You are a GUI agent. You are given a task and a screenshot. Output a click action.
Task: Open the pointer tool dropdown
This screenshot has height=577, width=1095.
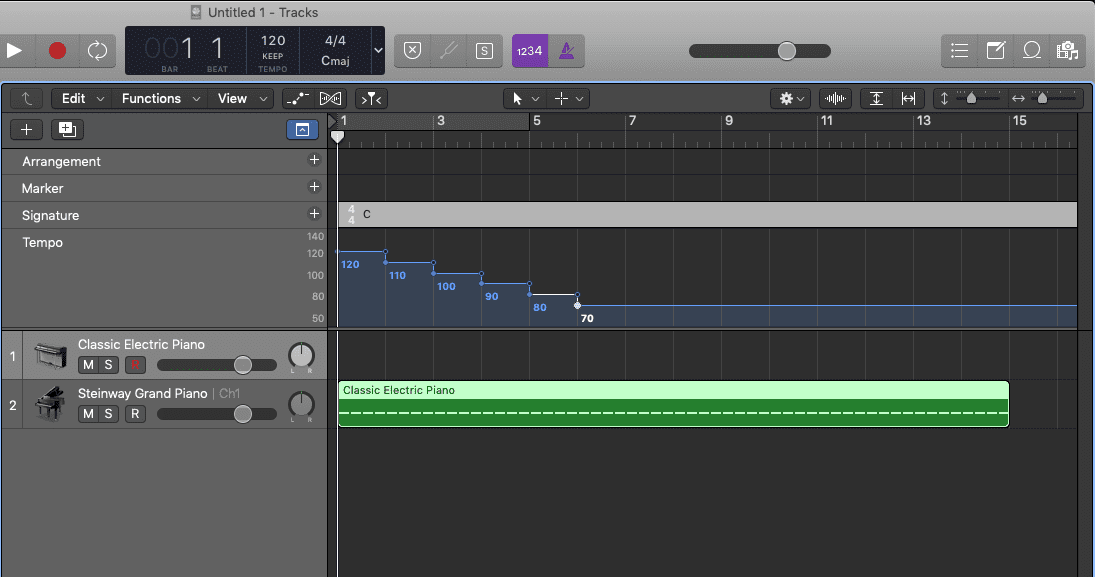(x=524, y=98)
